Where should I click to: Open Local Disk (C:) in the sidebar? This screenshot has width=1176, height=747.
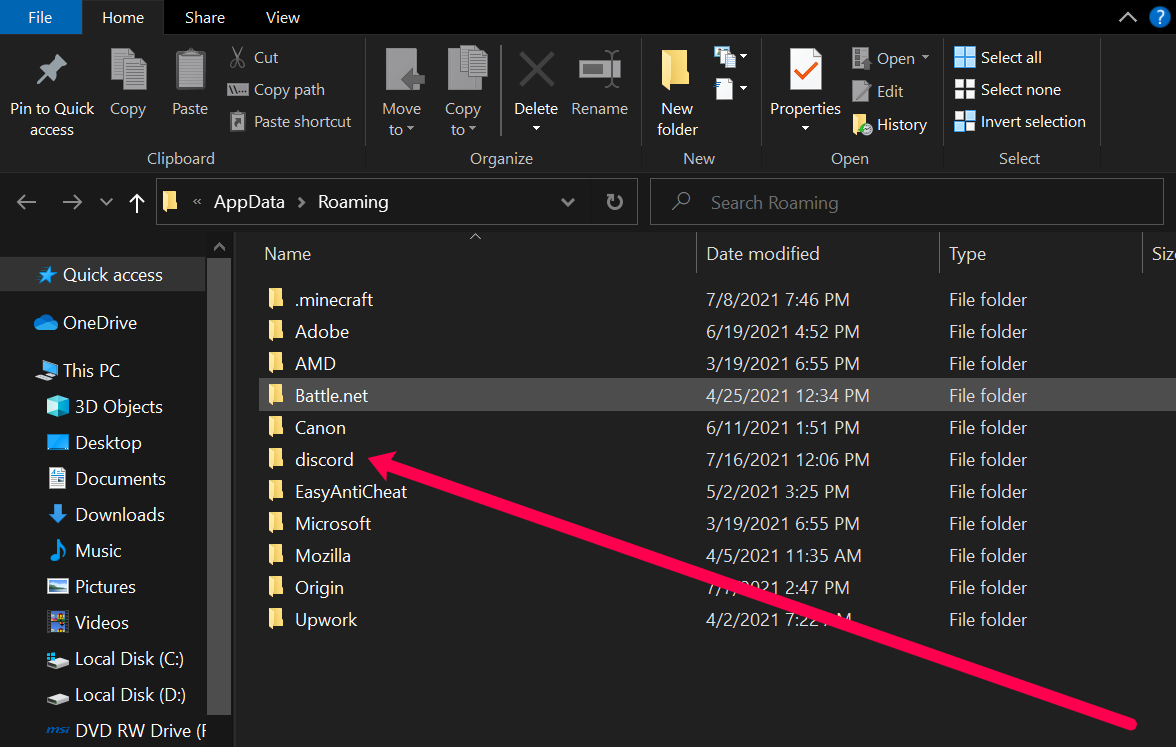tap(116, 658)
